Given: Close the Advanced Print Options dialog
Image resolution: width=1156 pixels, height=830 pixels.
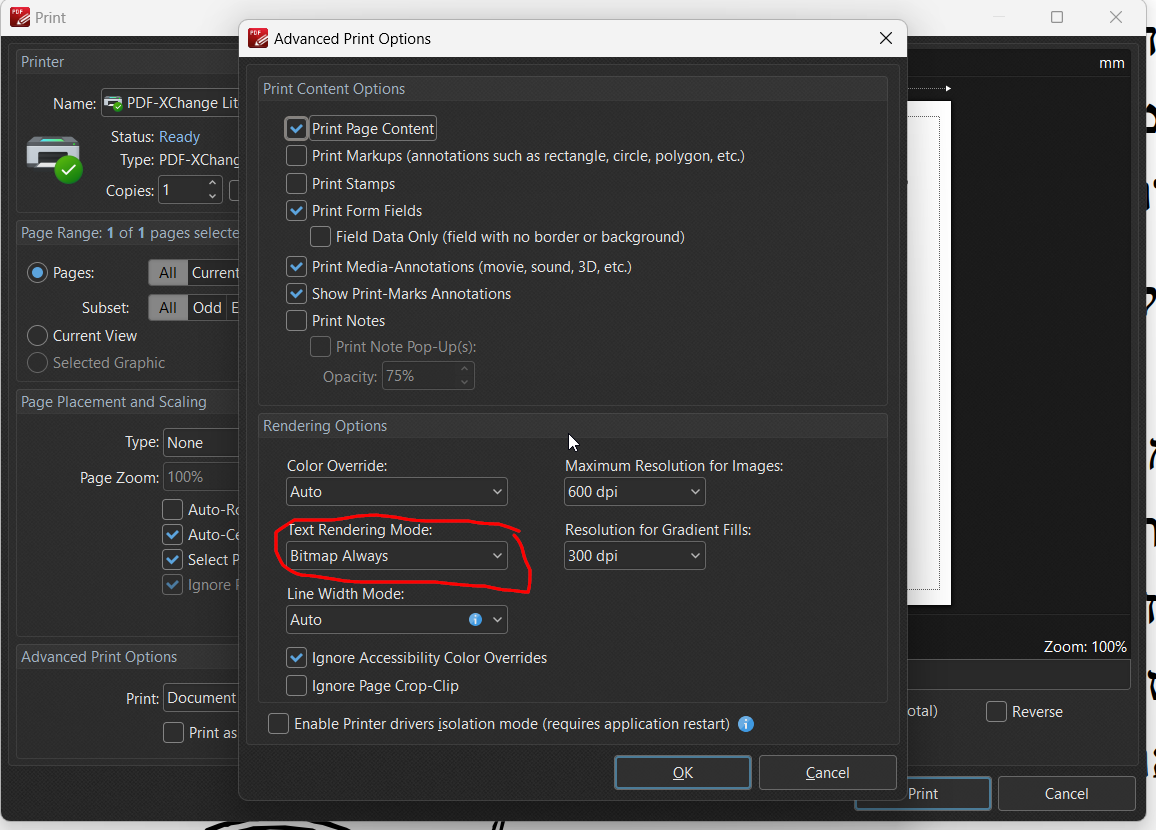Looking at the screenshot, I should pyautogui.click(x=885, y=38).
